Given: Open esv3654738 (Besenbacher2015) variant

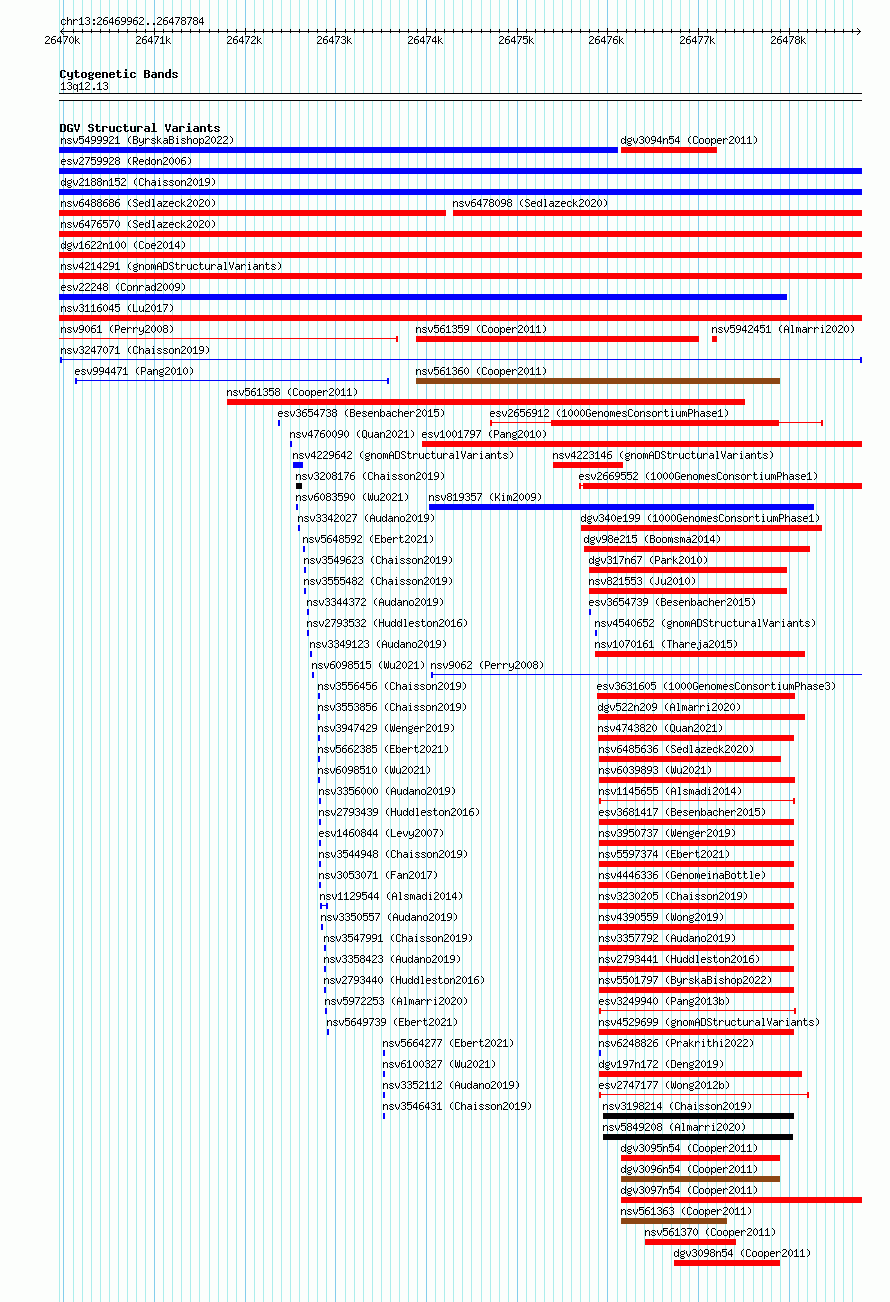Looking at the screenshot, I should tap(361, 413).
